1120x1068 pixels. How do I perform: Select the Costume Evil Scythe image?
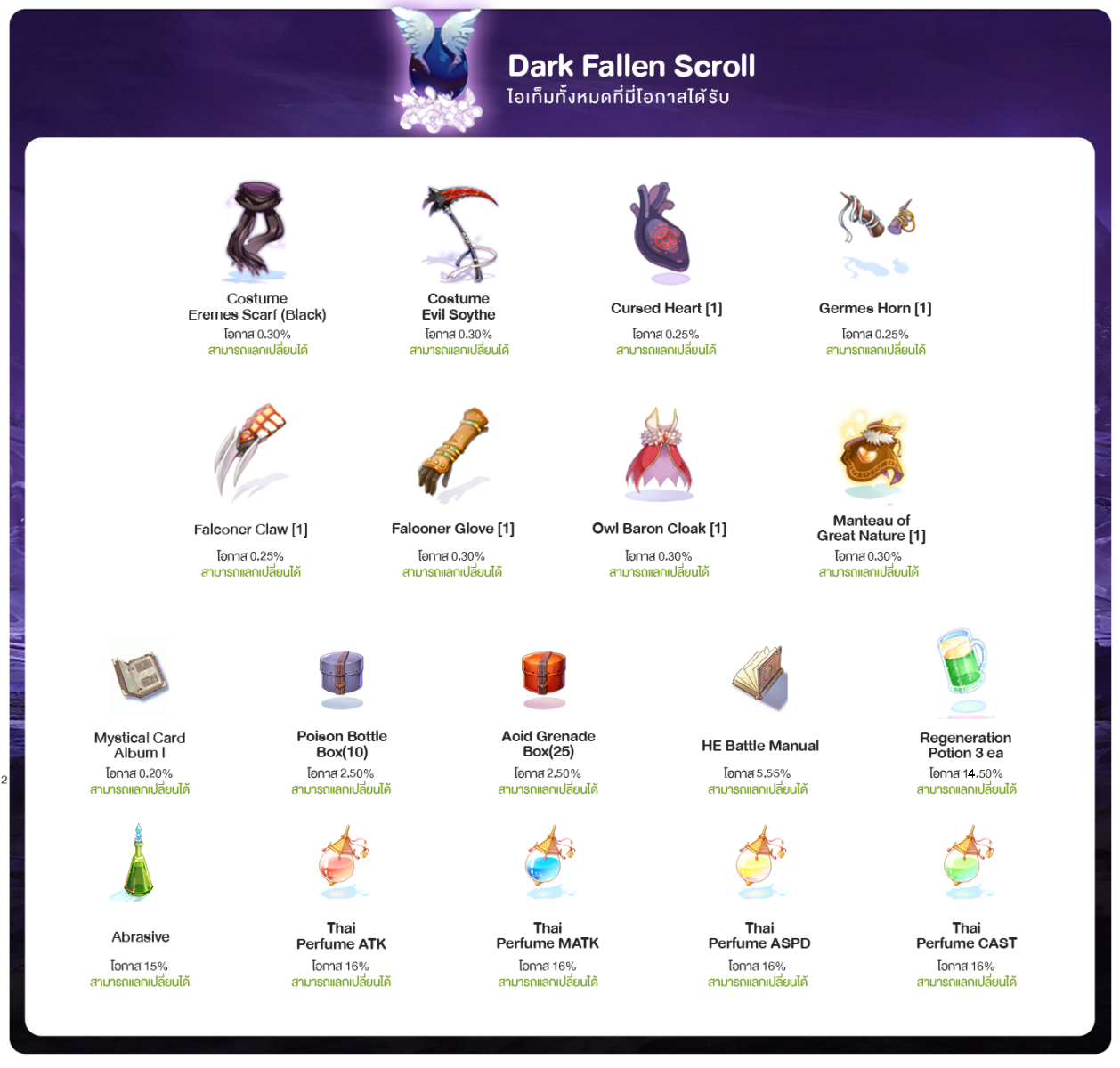pyautogui.click(x=459, y=232)
